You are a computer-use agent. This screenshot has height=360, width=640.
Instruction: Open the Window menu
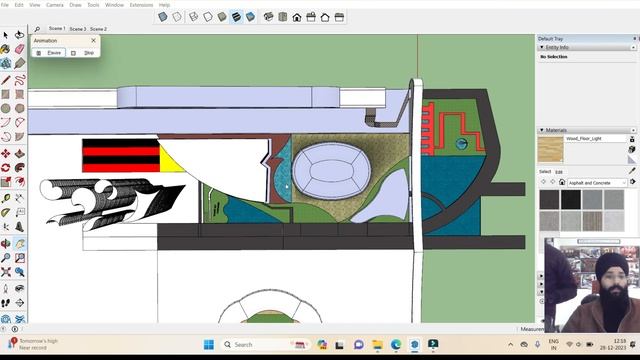click(114, 5)
